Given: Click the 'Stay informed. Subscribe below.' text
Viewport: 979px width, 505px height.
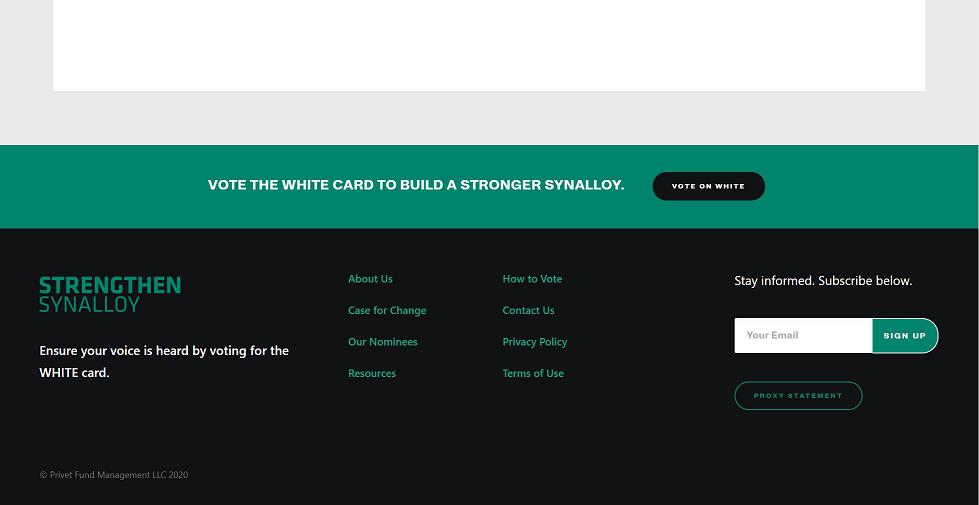Looking at the screenshot, I should point(823,281).
